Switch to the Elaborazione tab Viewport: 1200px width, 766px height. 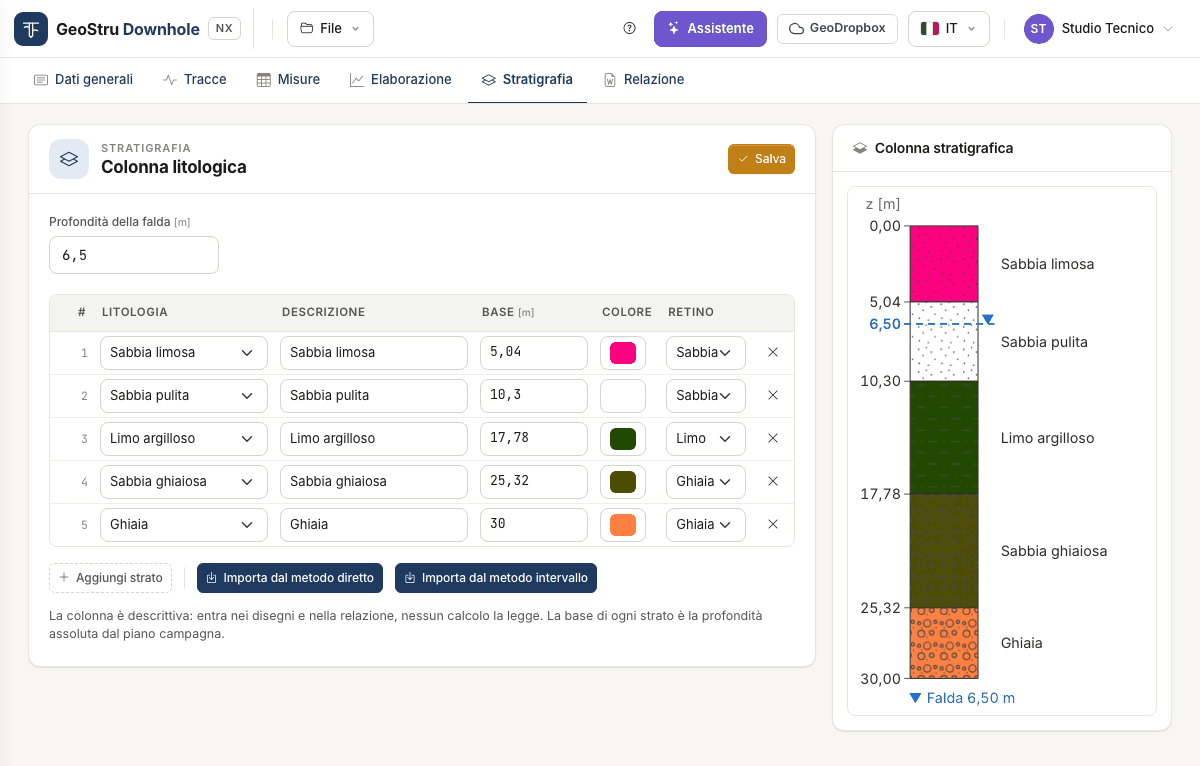click(400, 79)
